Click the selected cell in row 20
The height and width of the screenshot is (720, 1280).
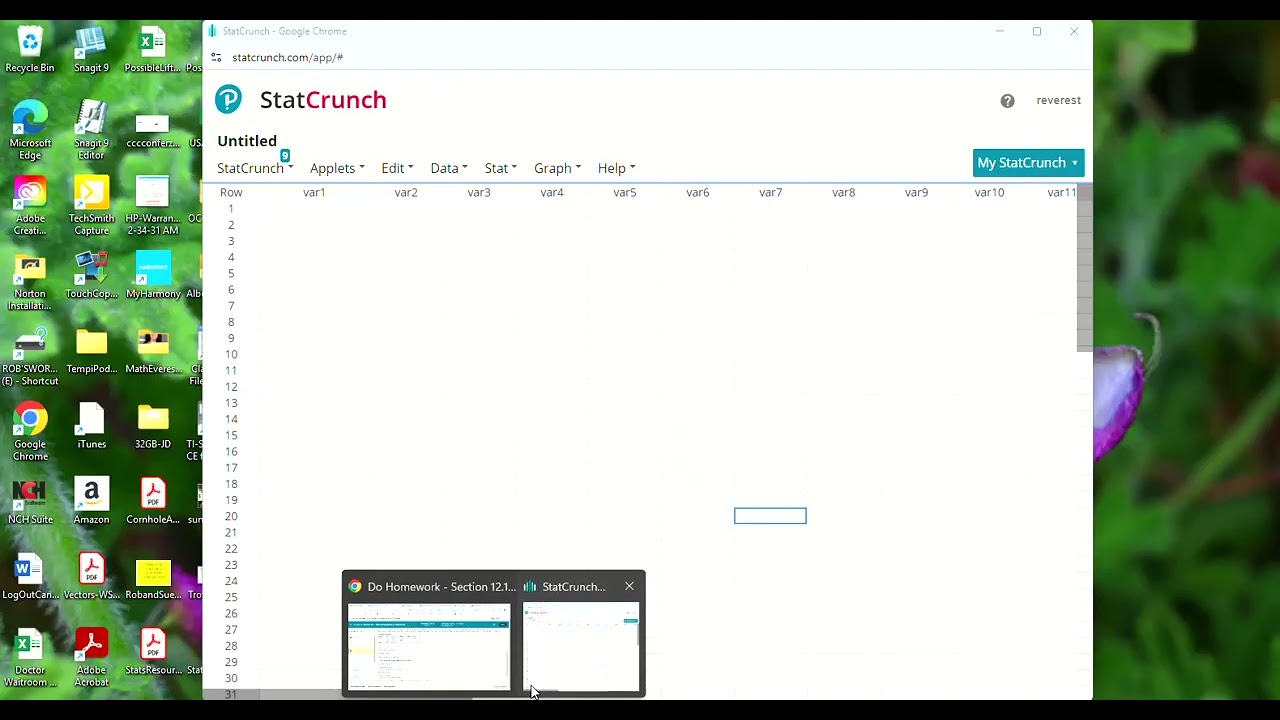point(770,516)
